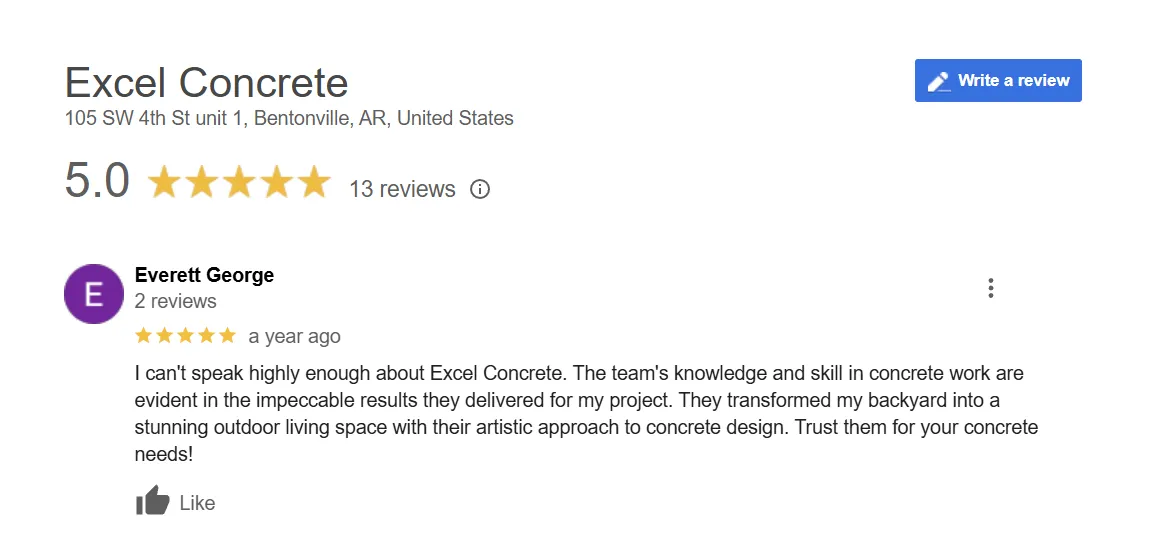Click the pencil icon in the review button
1153x556 pixels.
[x=938, y=81]
